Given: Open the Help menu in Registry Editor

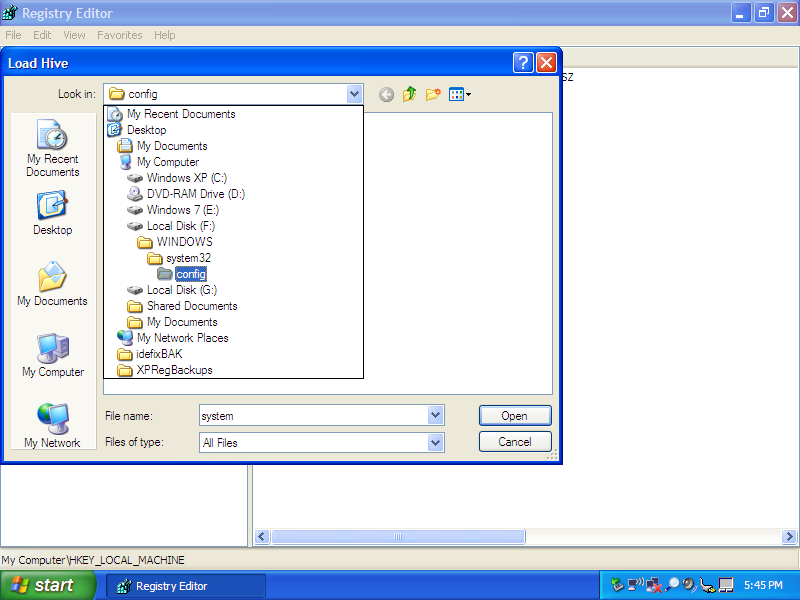Looking at the screenshot, I should (165, 35).
